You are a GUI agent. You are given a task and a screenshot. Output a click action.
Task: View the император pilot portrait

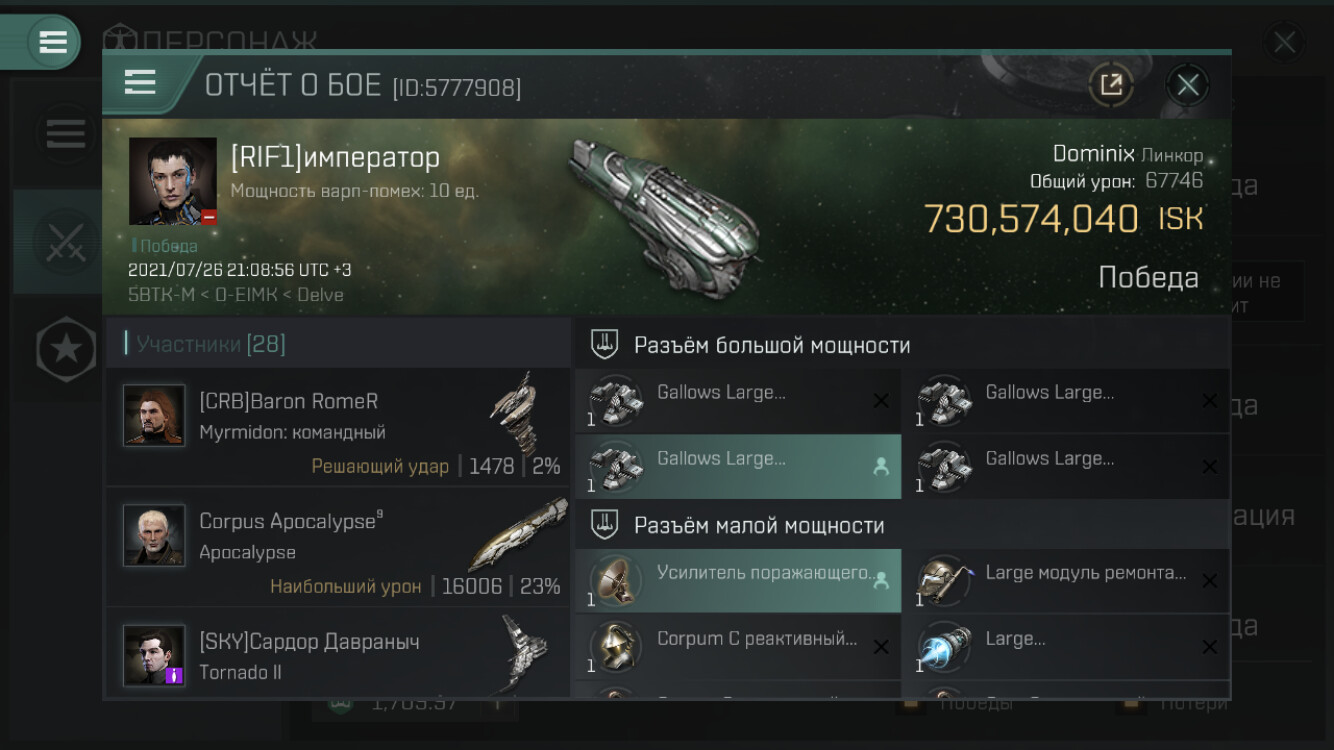pyautogui.click(x=173, y=181)
